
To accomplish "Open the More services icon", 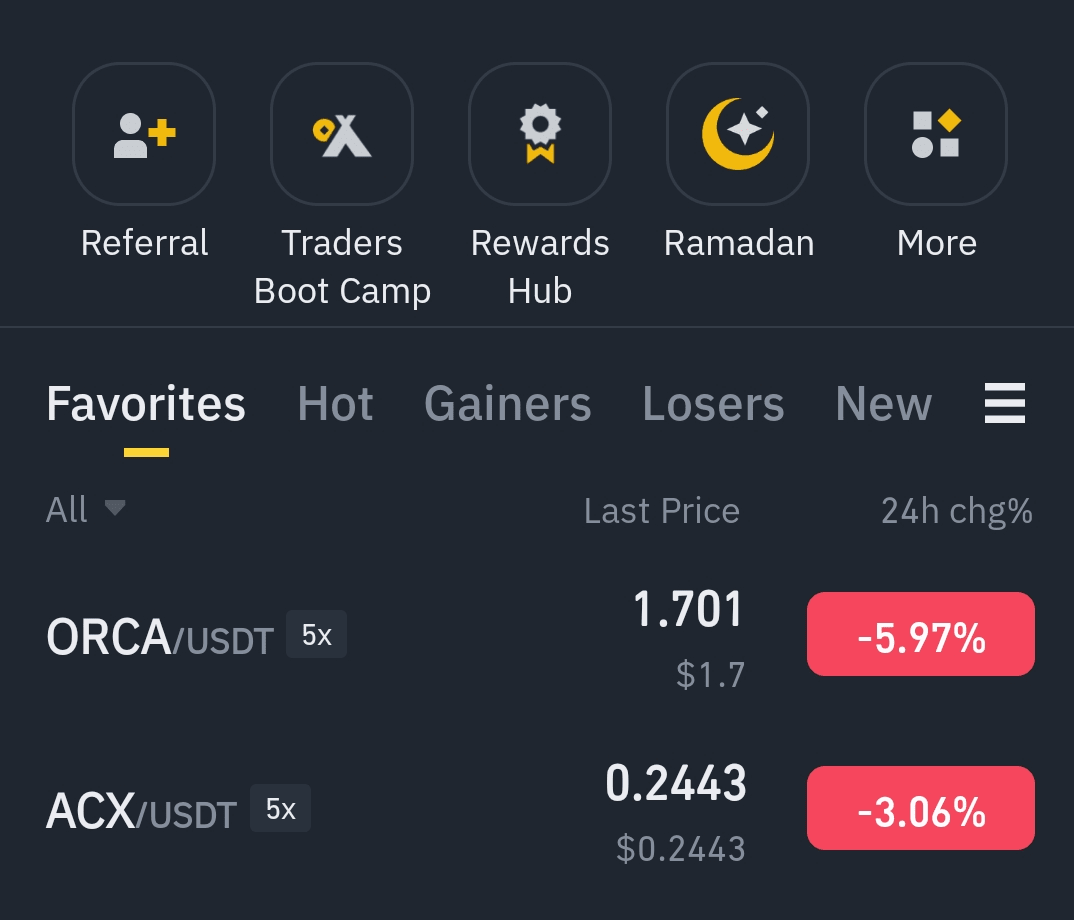I will [x=936, y=135].
